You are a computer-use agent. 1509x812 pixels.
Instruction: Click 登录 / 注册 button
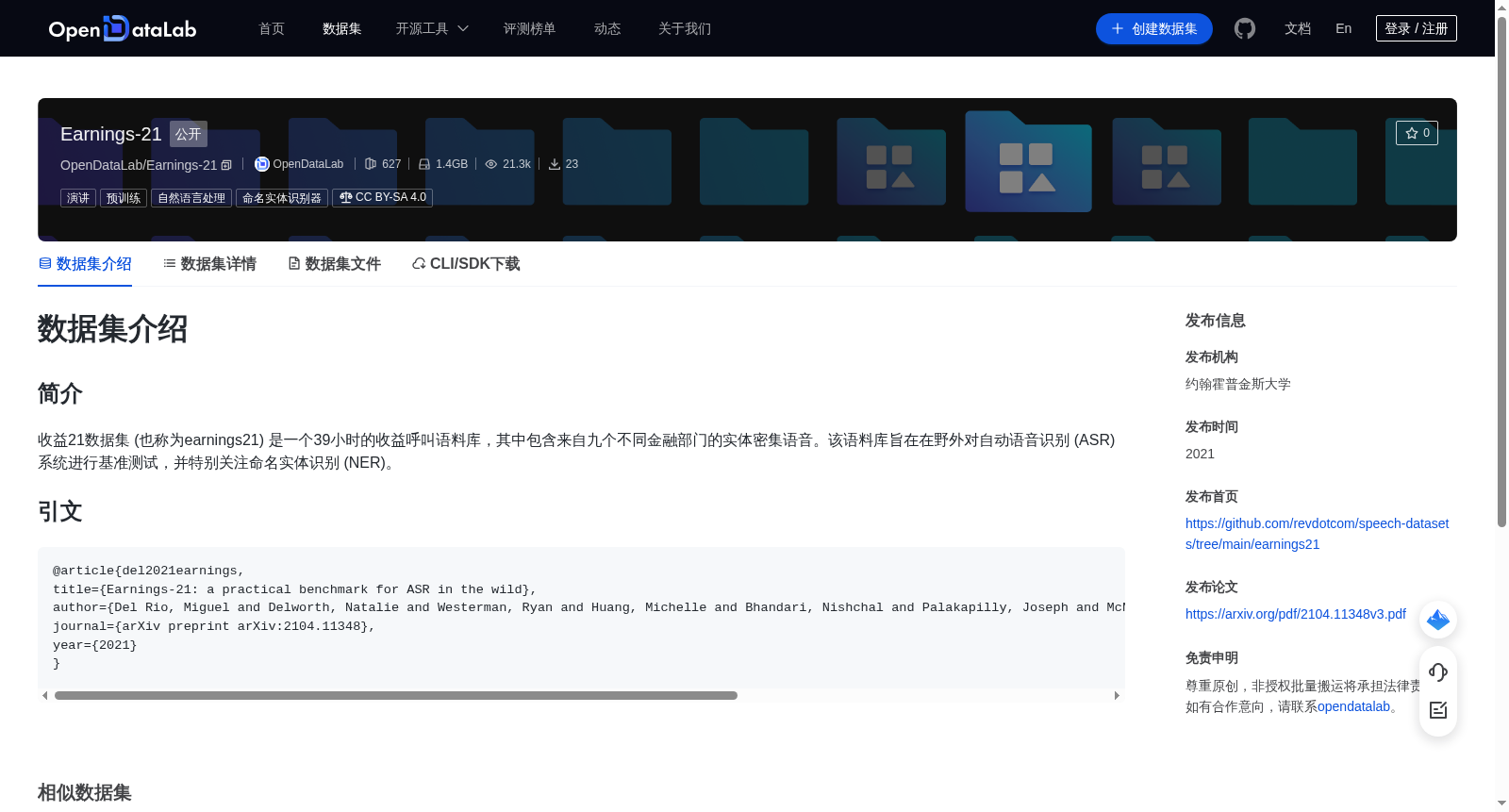point(1417,28)
